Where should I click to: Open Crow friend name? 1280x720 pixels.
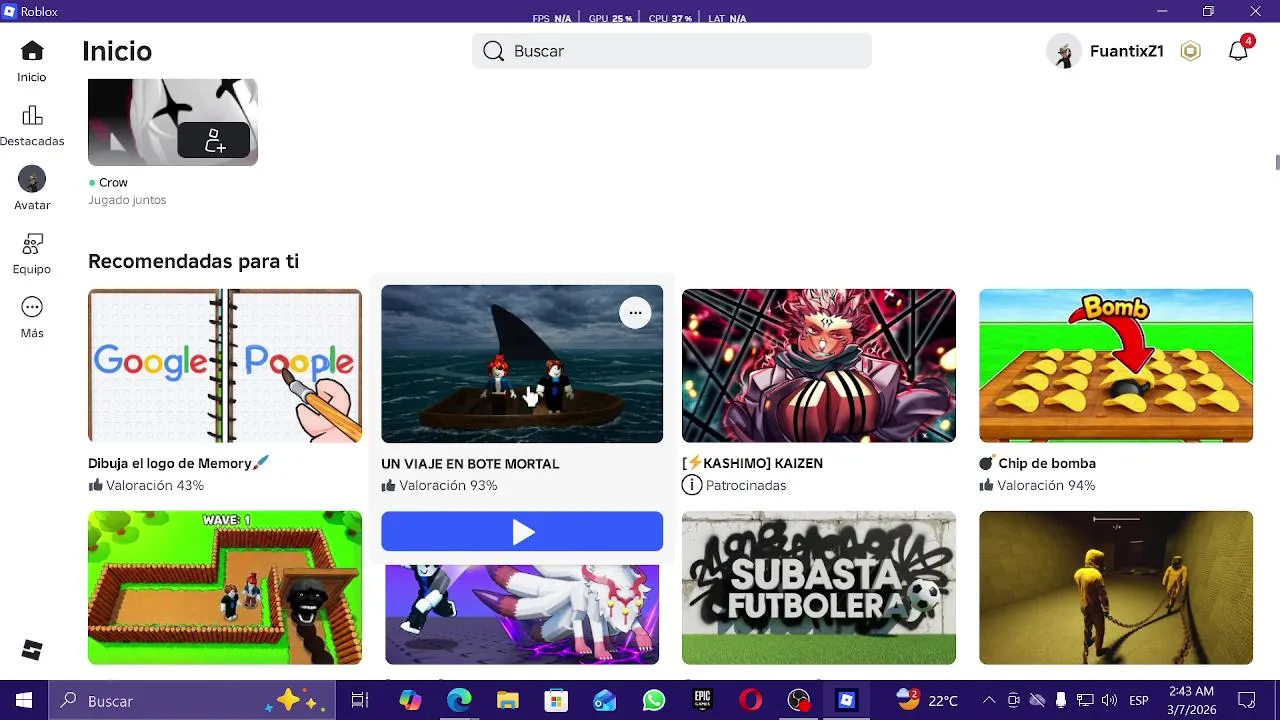point(113,182)
